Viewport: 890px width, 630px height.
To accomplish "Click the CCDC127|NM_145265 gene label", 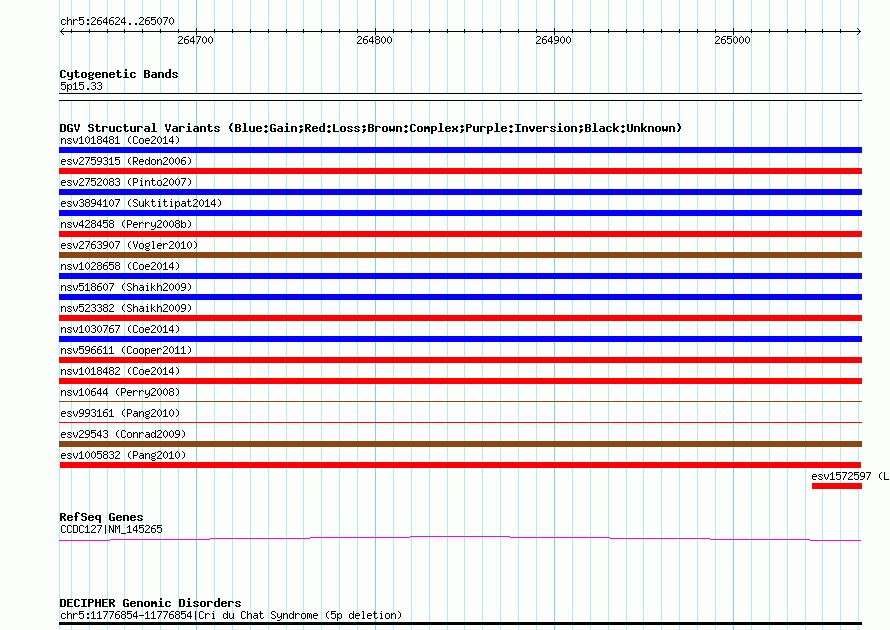I will point(111,529).
